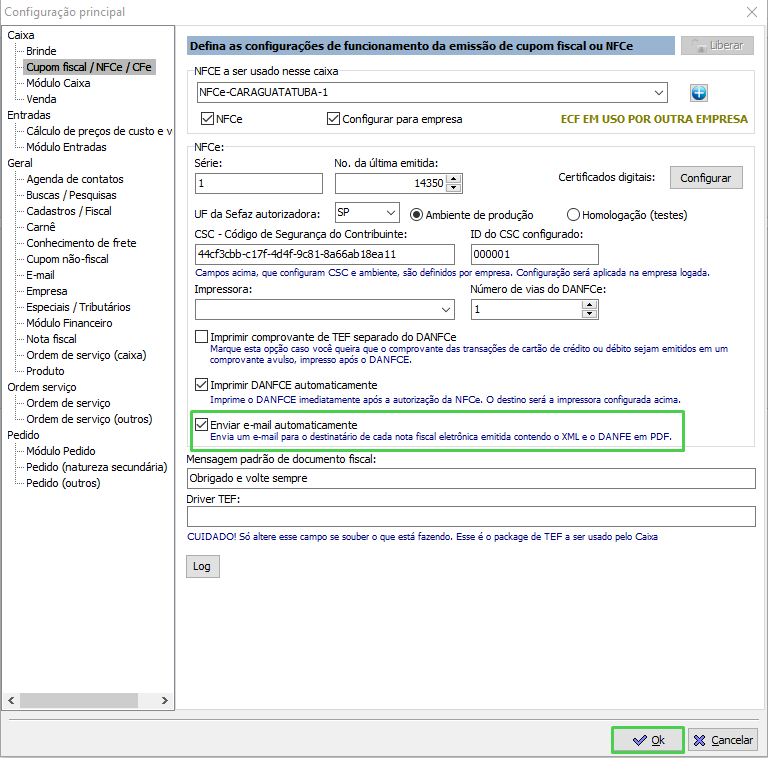Click the Driver TEF input field

click(x=471, y=517)
